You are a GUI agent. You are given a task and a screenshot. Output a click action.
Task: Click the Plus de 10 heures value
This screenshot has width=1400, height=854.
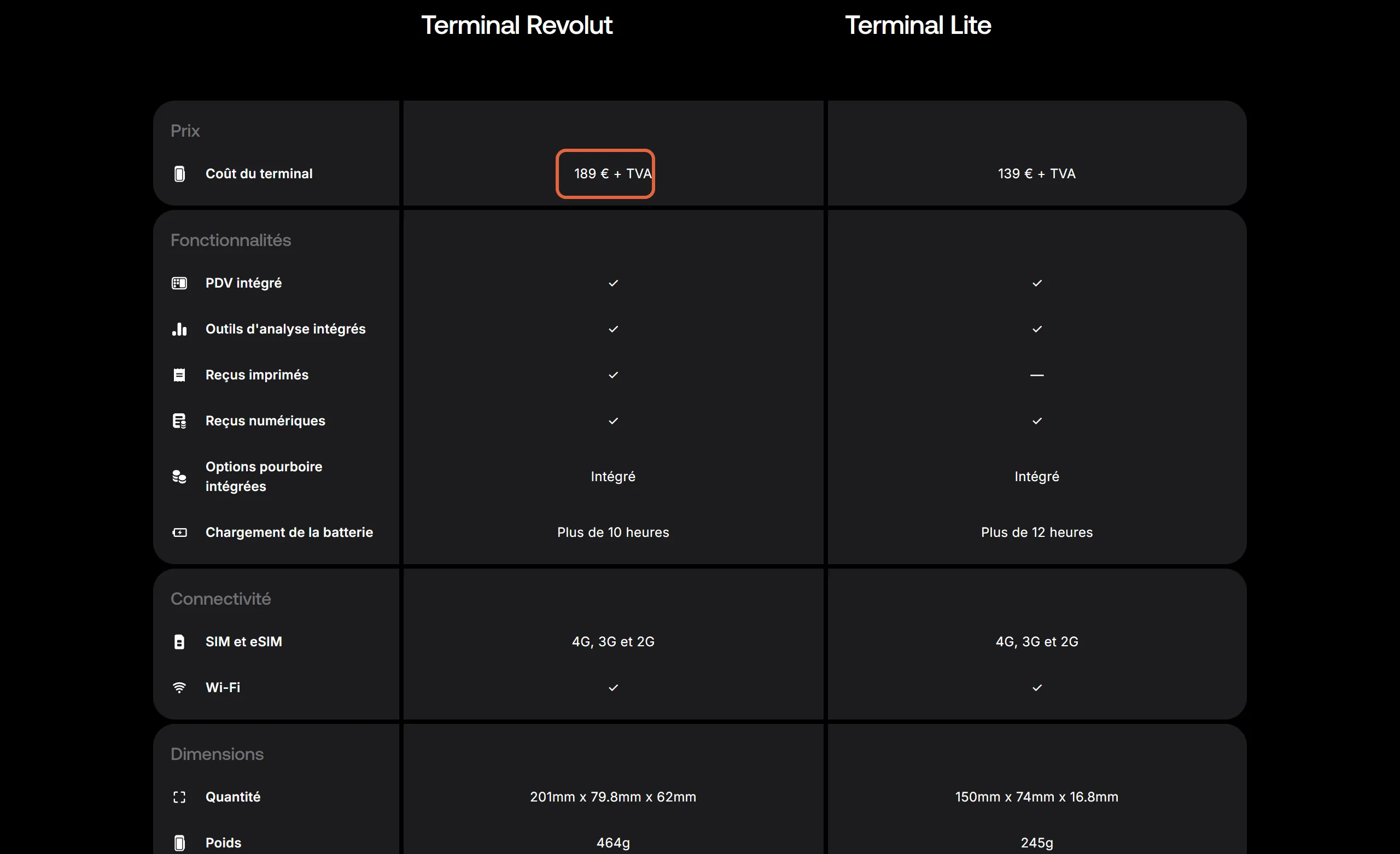pyautogui.click(x=613, y=533)
